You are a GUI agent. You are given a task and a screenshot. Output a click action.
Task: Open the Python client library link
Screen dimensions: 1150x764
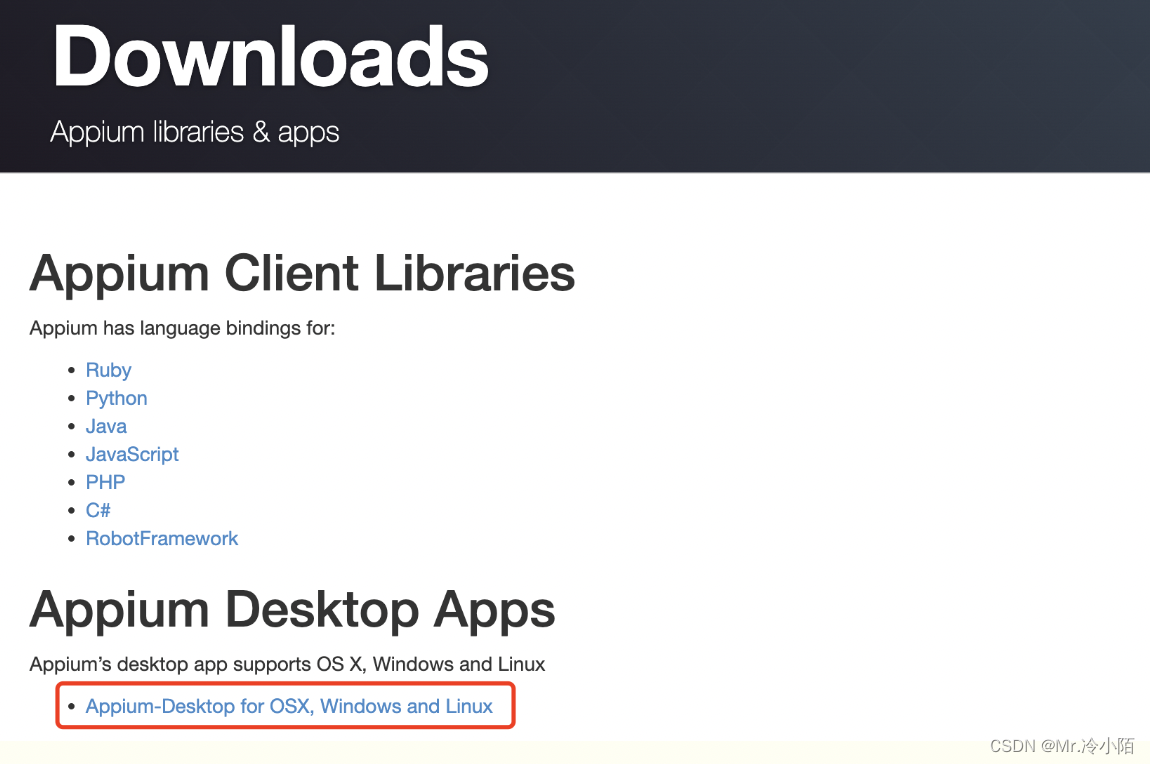click(117, 398)
